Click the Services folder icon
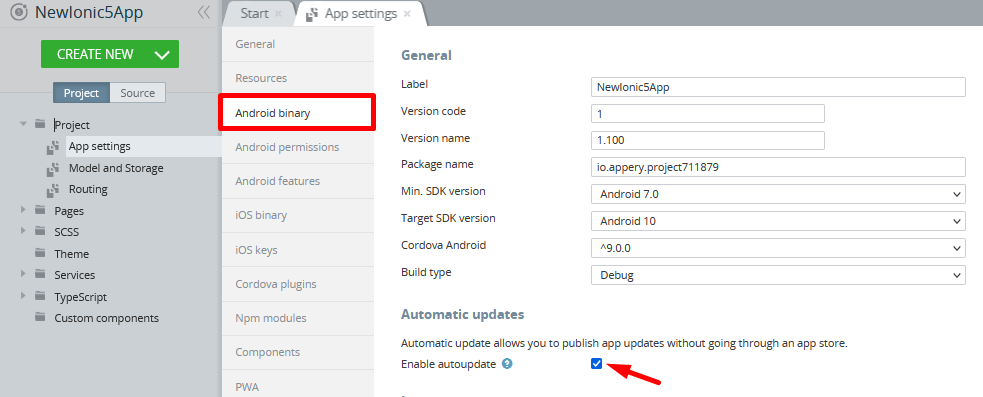The height and width of the screenshot is (397, 983). tap(40, 275)
